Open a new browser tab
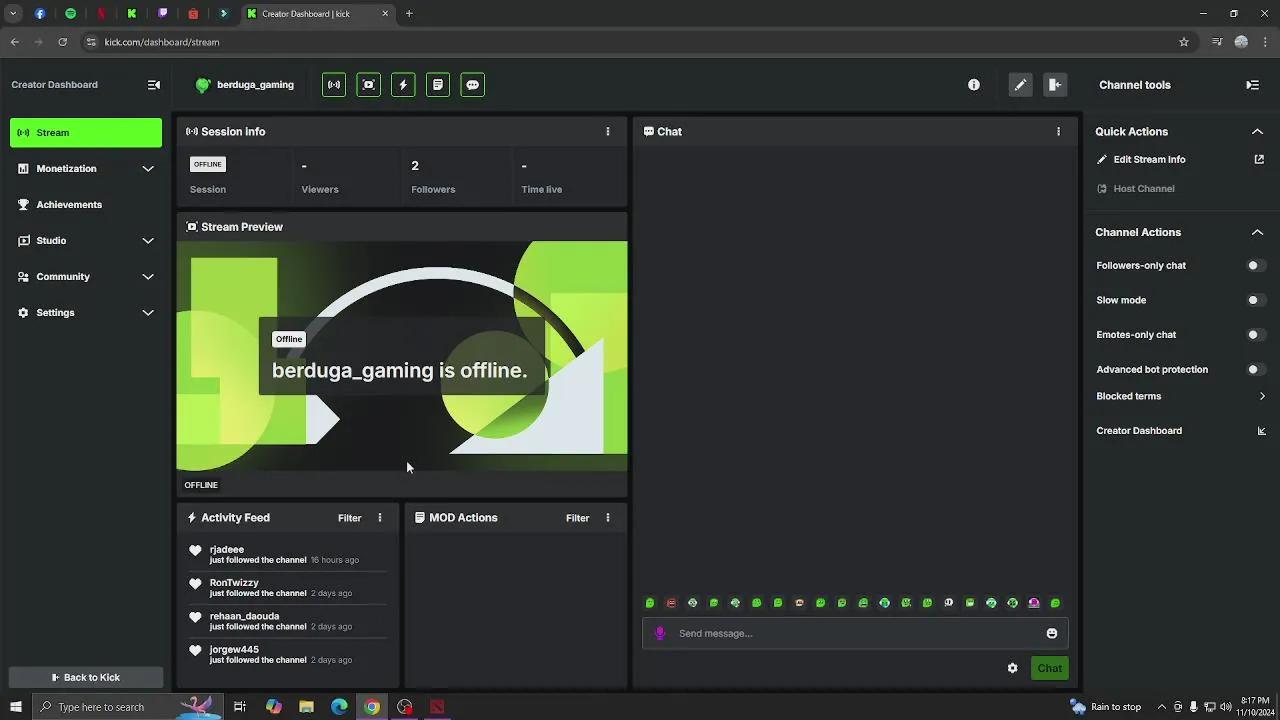1280x720 pixels. click(409, 14)
